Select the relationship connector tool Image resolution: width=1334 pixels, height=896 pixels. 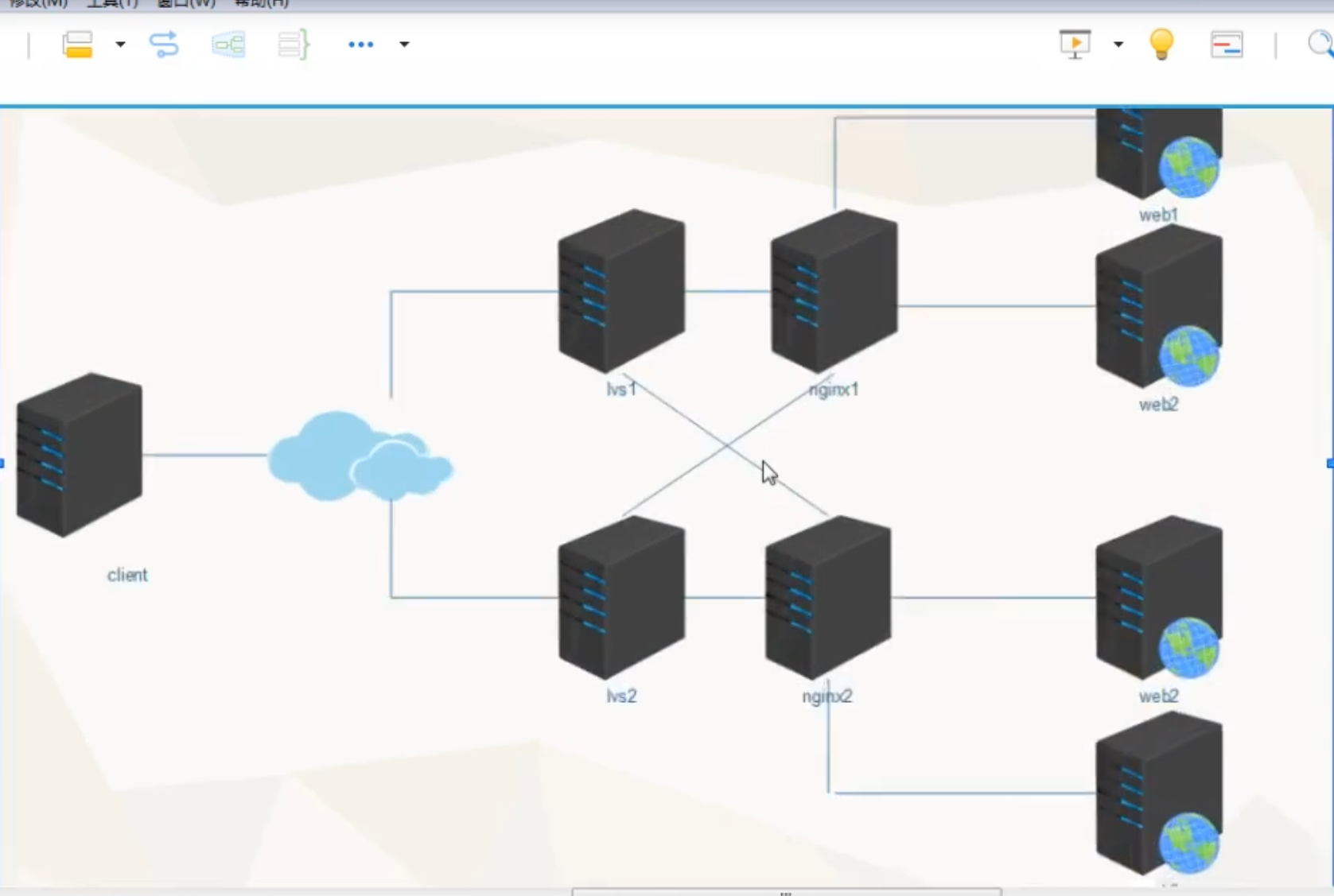click(164, 45)
